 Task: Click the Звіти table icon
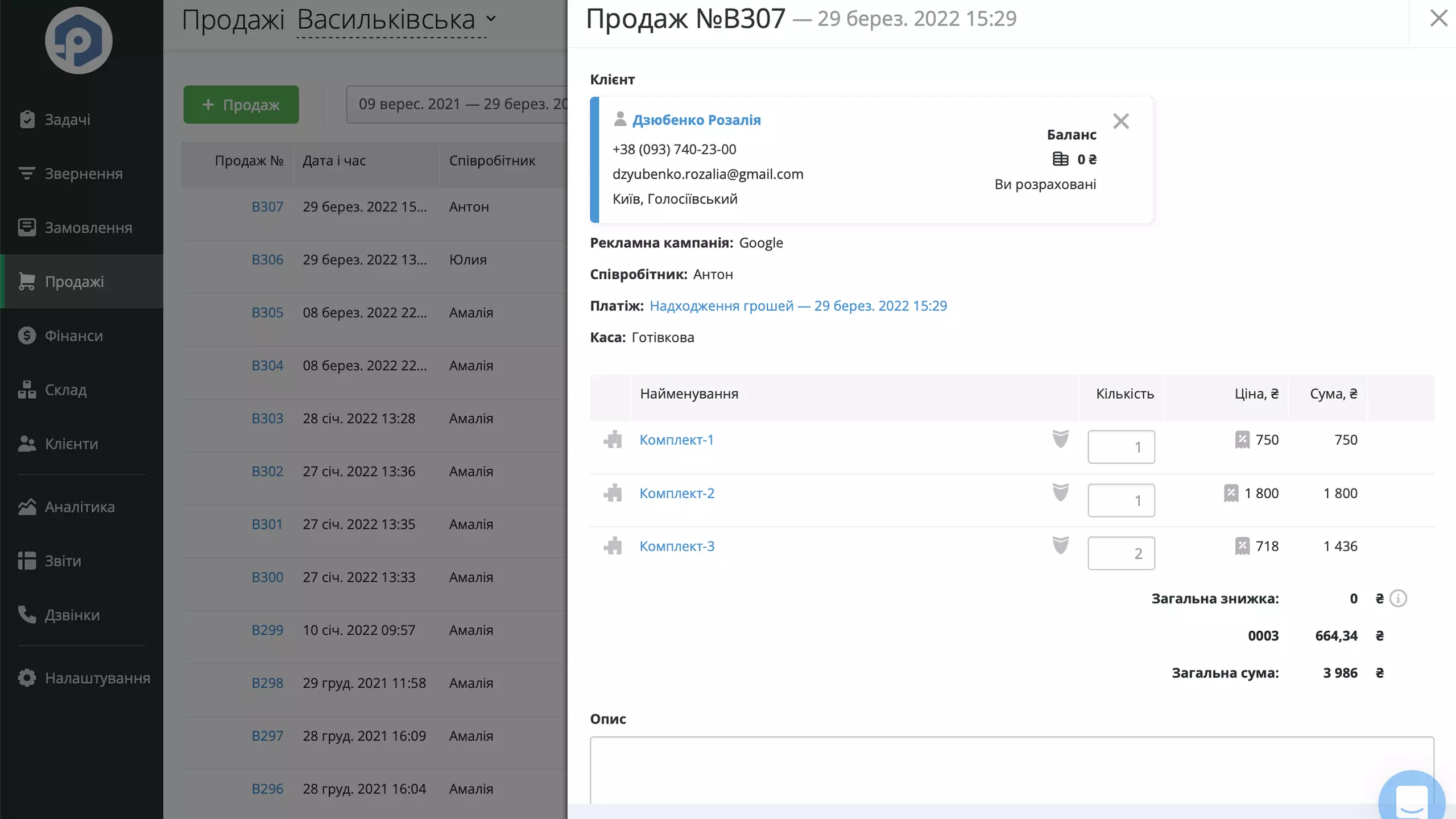pos(27,561)
